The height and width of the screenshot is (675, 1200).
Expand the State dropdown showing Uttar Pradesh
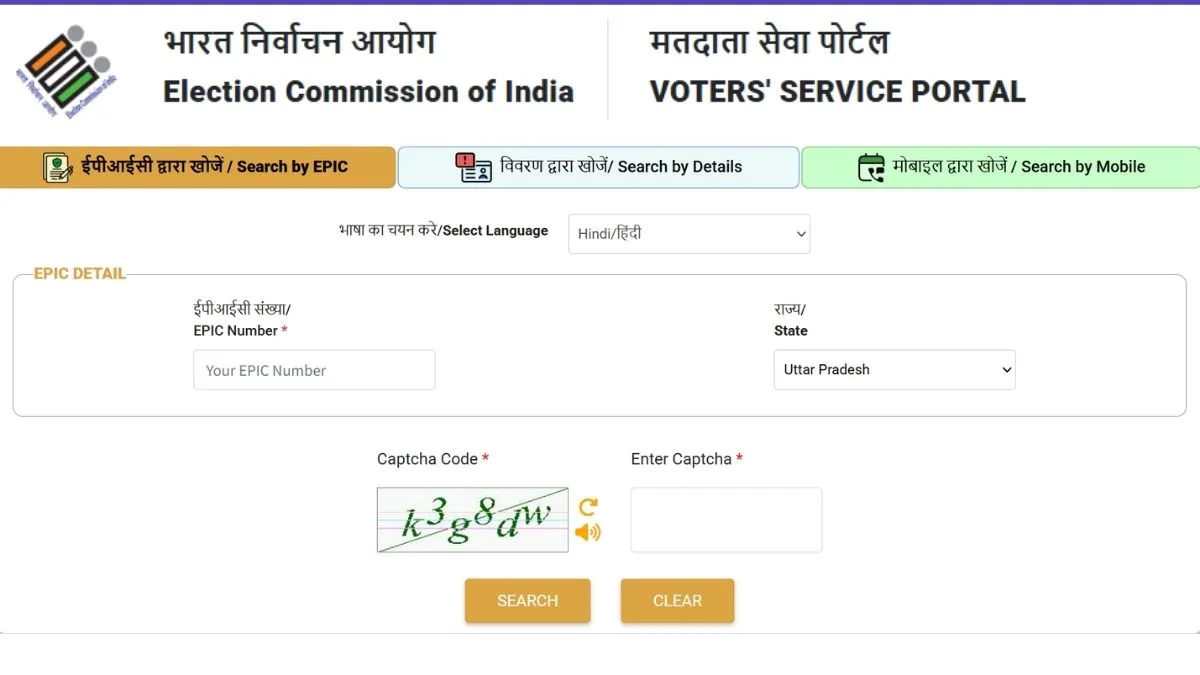tap(894, 370)
